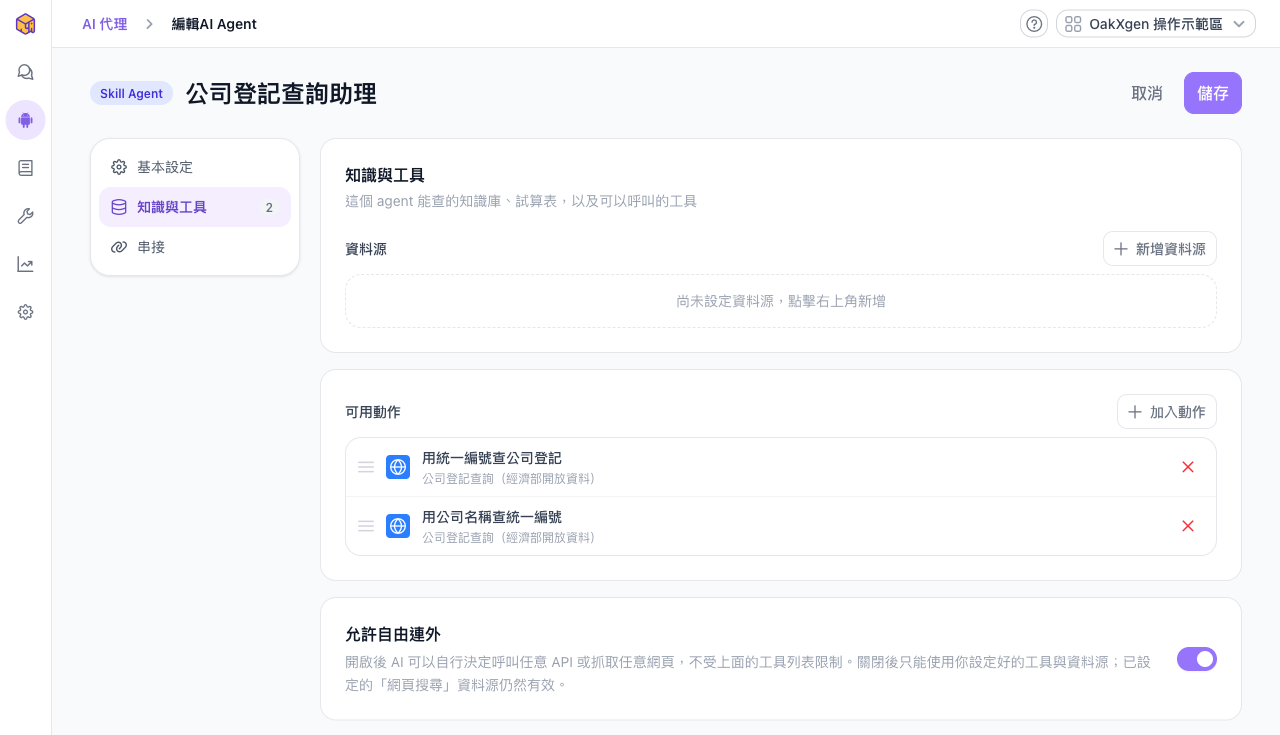This screenshot has width=1280, height=735.
Task: Click the 允許自由連外 heading
Action: [393, 634]
